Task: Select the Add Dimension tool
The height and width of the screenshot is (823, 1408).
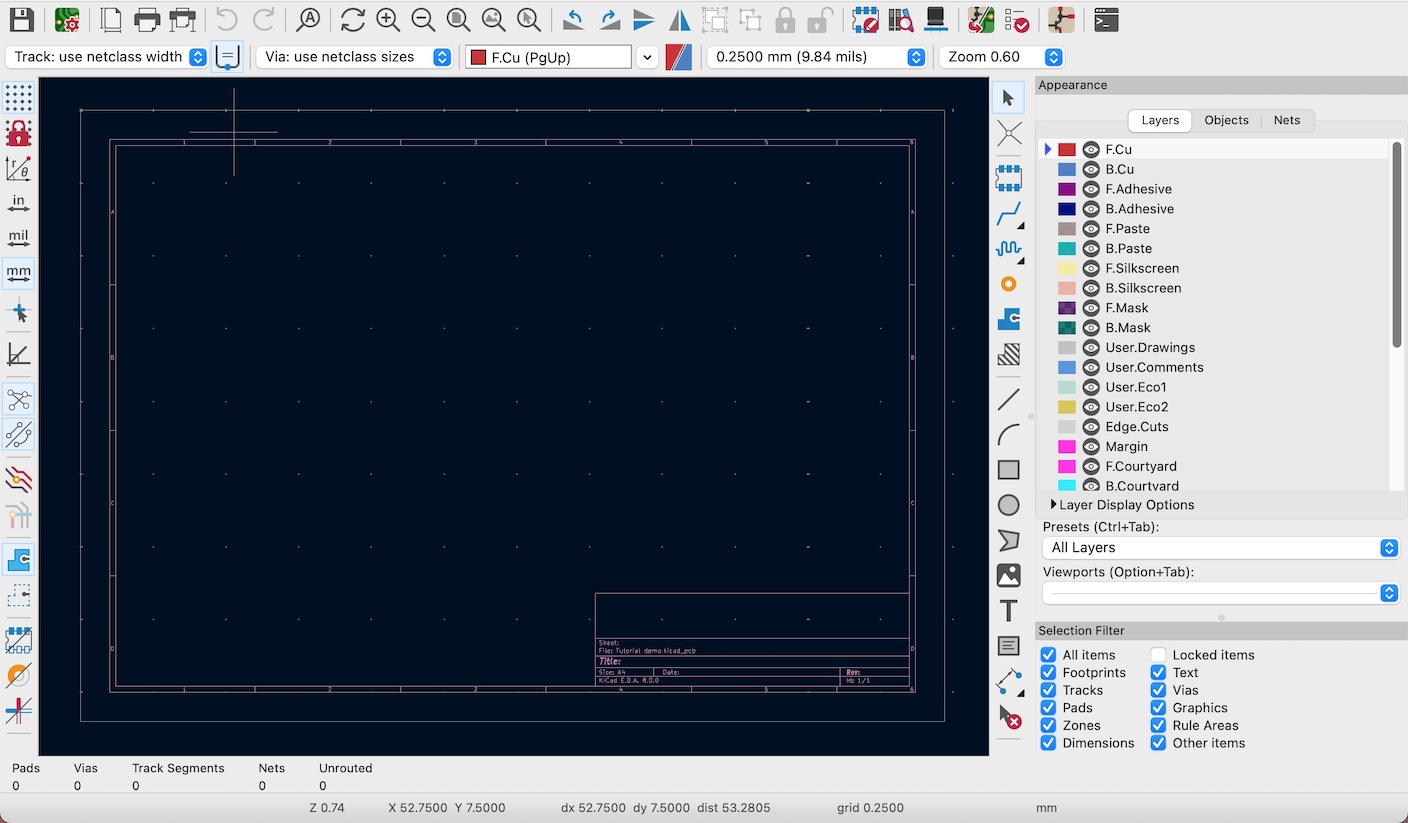Action: pos(1009,682)
